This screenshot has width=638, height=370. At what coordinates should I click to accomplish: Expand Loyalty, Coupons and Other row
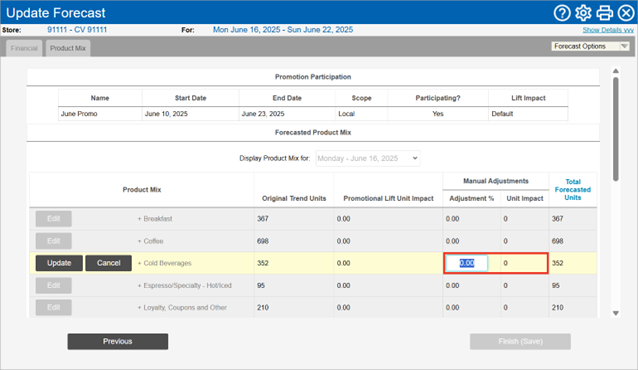point(139,308)
